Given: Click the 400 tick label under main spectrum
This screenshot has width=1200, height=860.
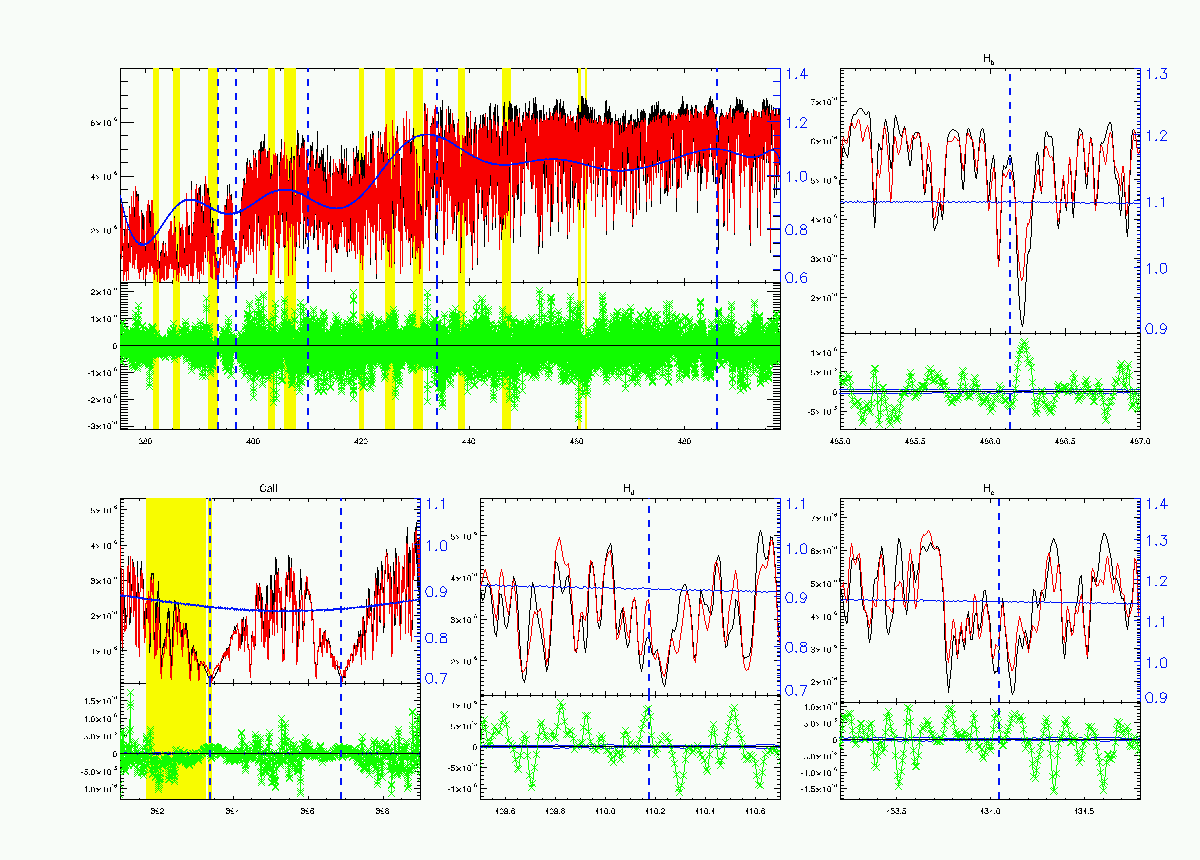Looking at the screenshot, I should click(x=252, y=439).
